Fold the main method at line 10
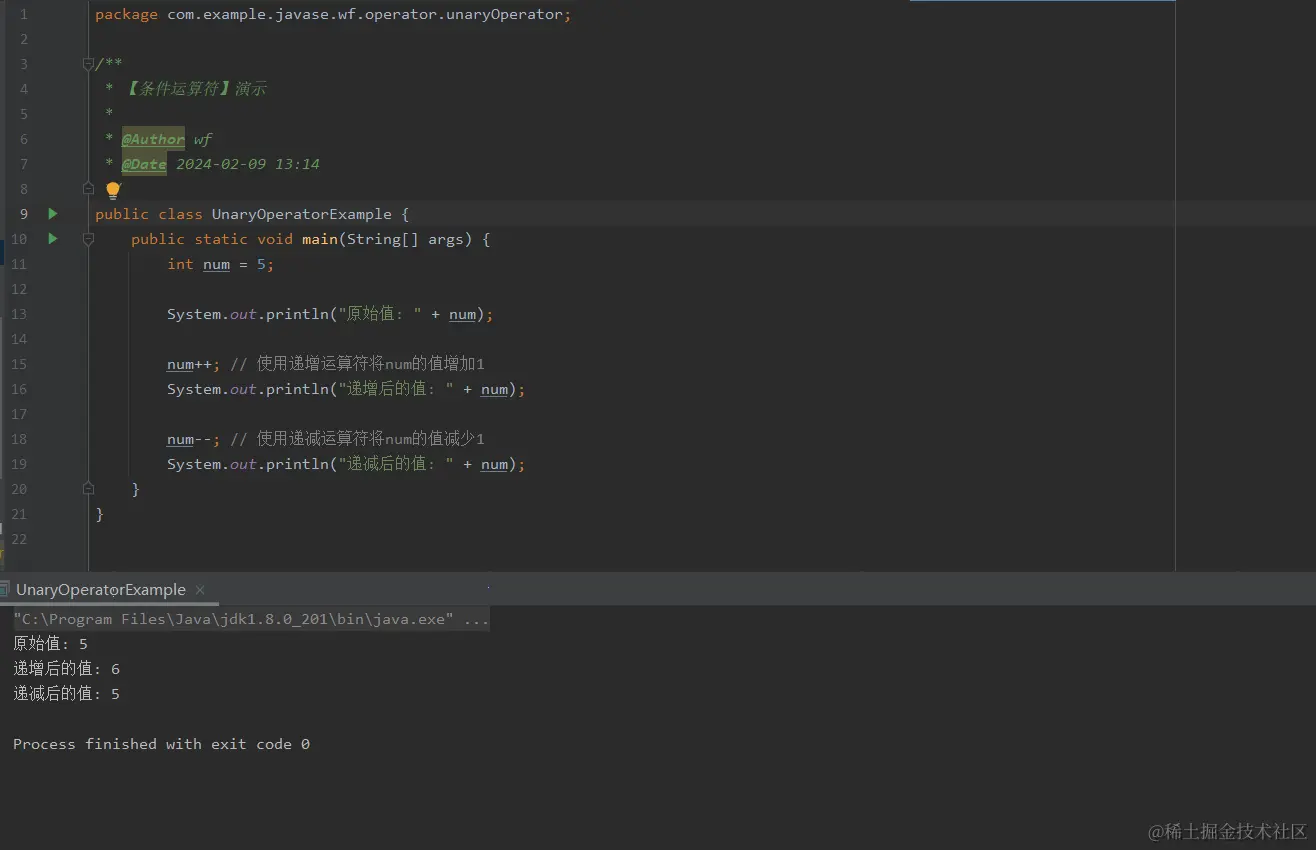The image size is (1316, 850). click(x=88, y=239)
